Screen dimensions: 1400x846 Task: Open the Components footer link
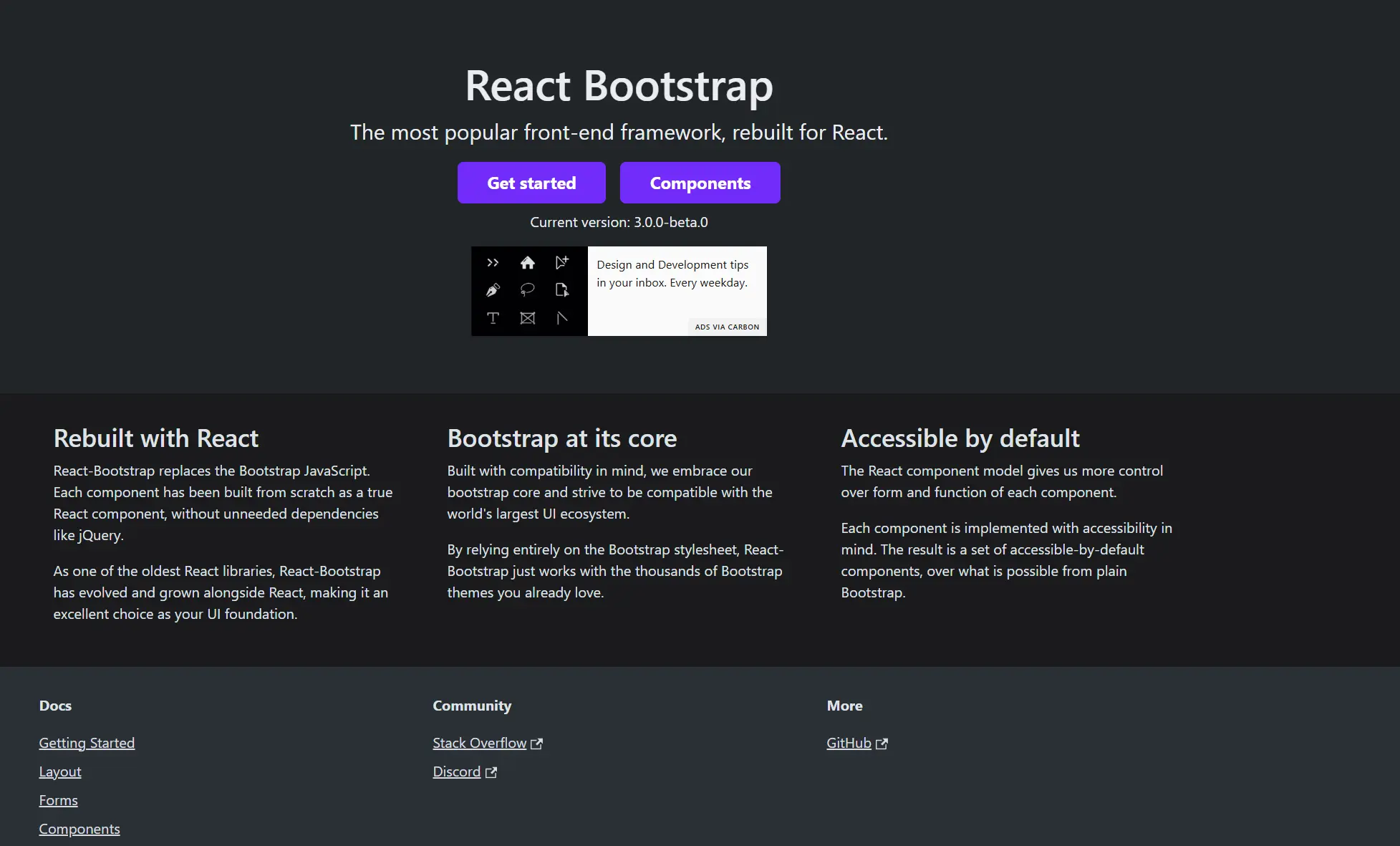[x=79, y=829]
